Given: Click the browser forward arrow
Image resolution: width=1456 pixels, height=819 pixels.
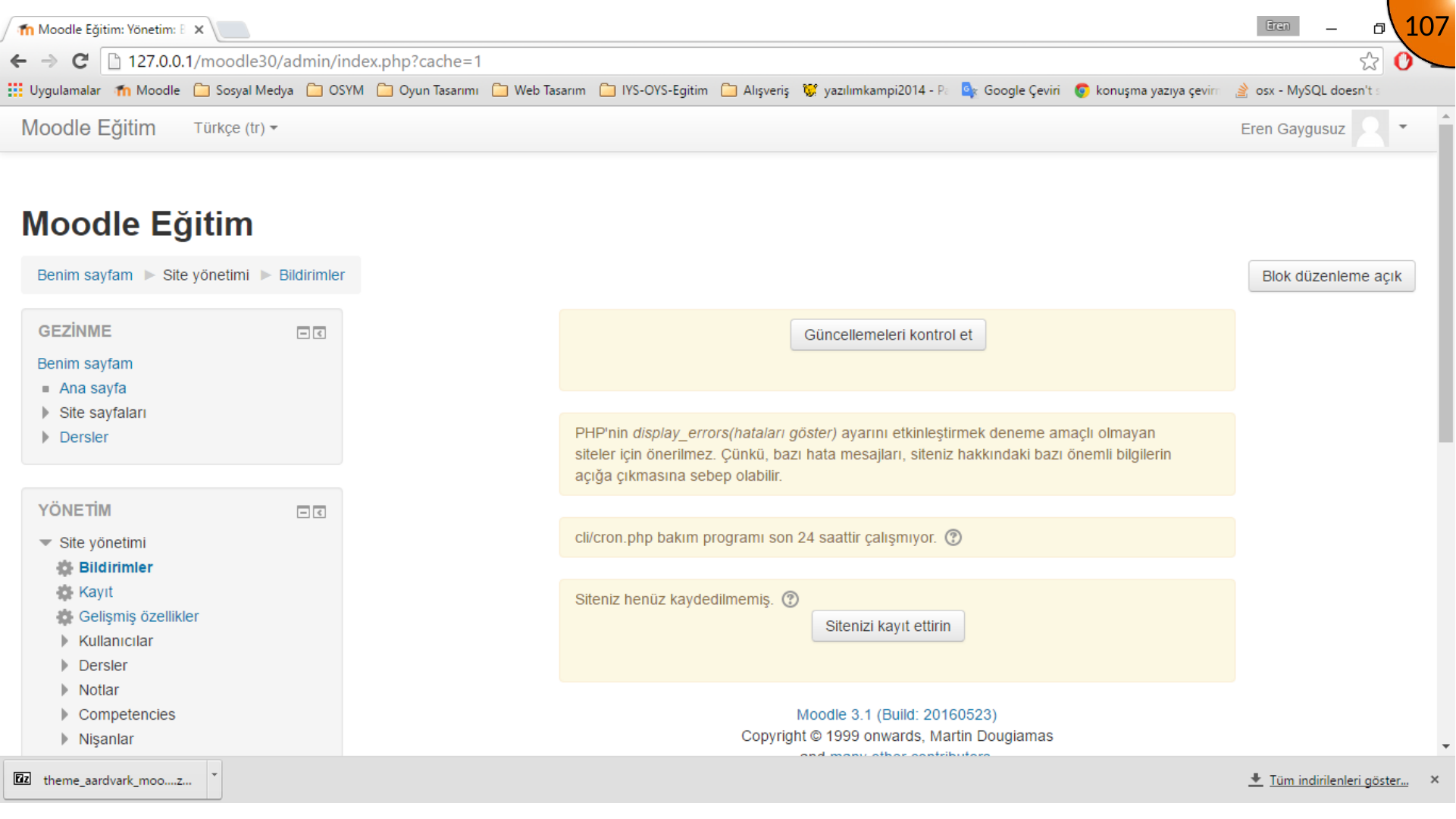Looking at the screenshot, I should pos(49,61).
